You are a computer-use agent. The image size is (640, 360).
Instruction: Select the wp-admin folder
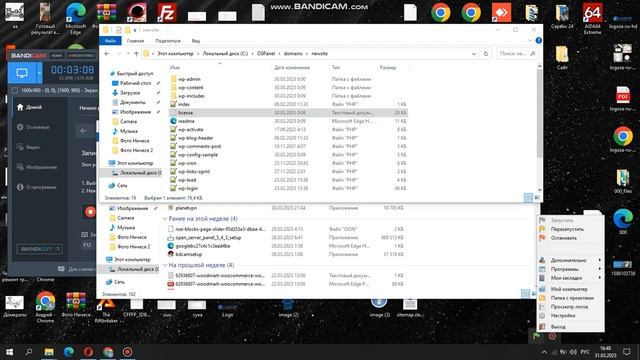(x=189, y=79)
